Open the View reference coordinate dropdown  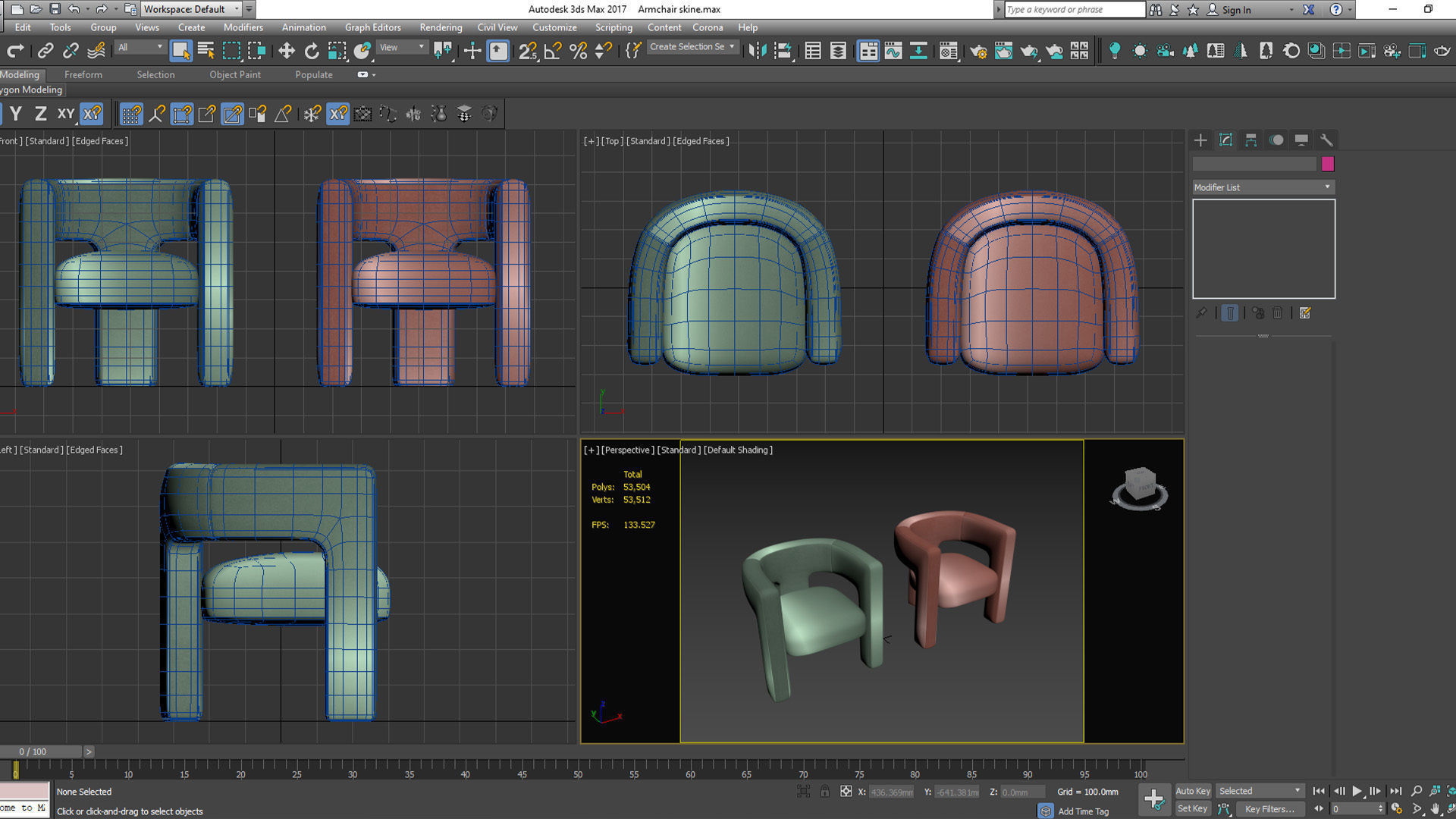(403, 47)
